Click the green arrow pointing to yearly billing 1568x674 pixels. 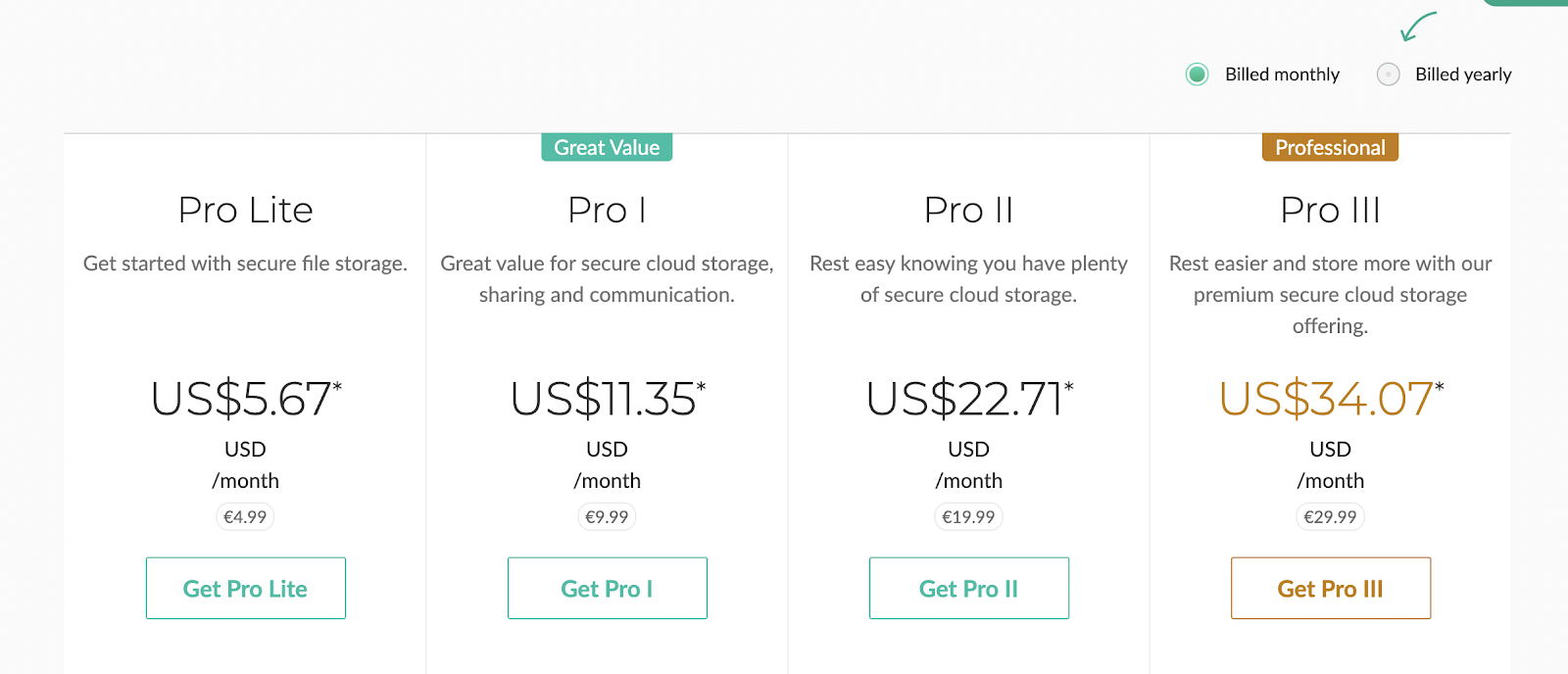1417,26
